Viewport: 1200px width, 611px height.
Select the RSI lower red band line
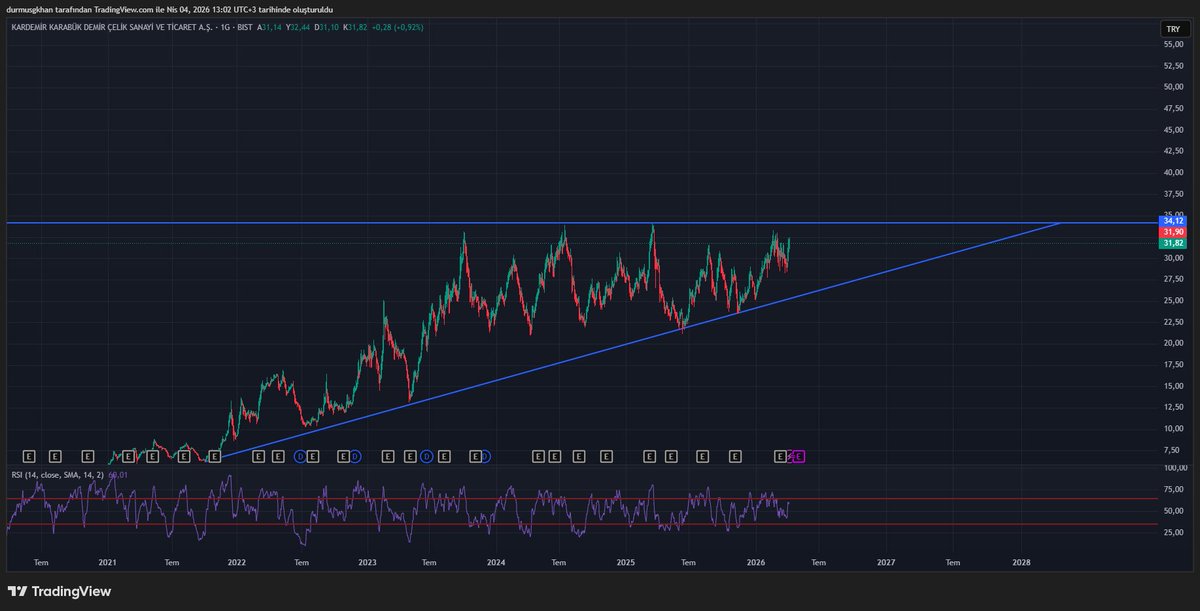pos(580,524)
